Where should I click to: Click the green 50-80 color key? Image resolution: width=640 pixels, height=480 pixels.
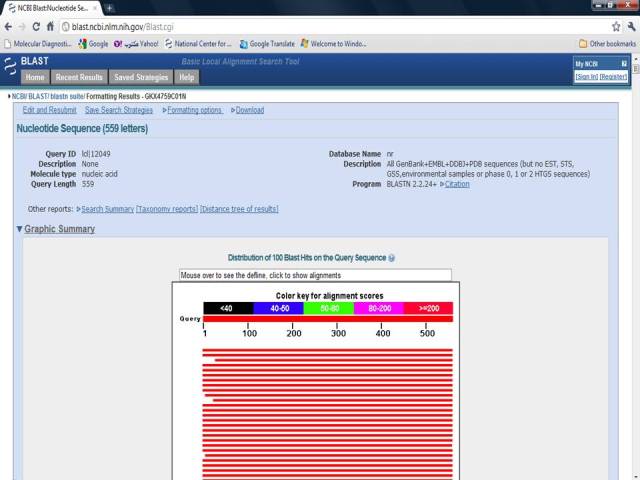329,308
